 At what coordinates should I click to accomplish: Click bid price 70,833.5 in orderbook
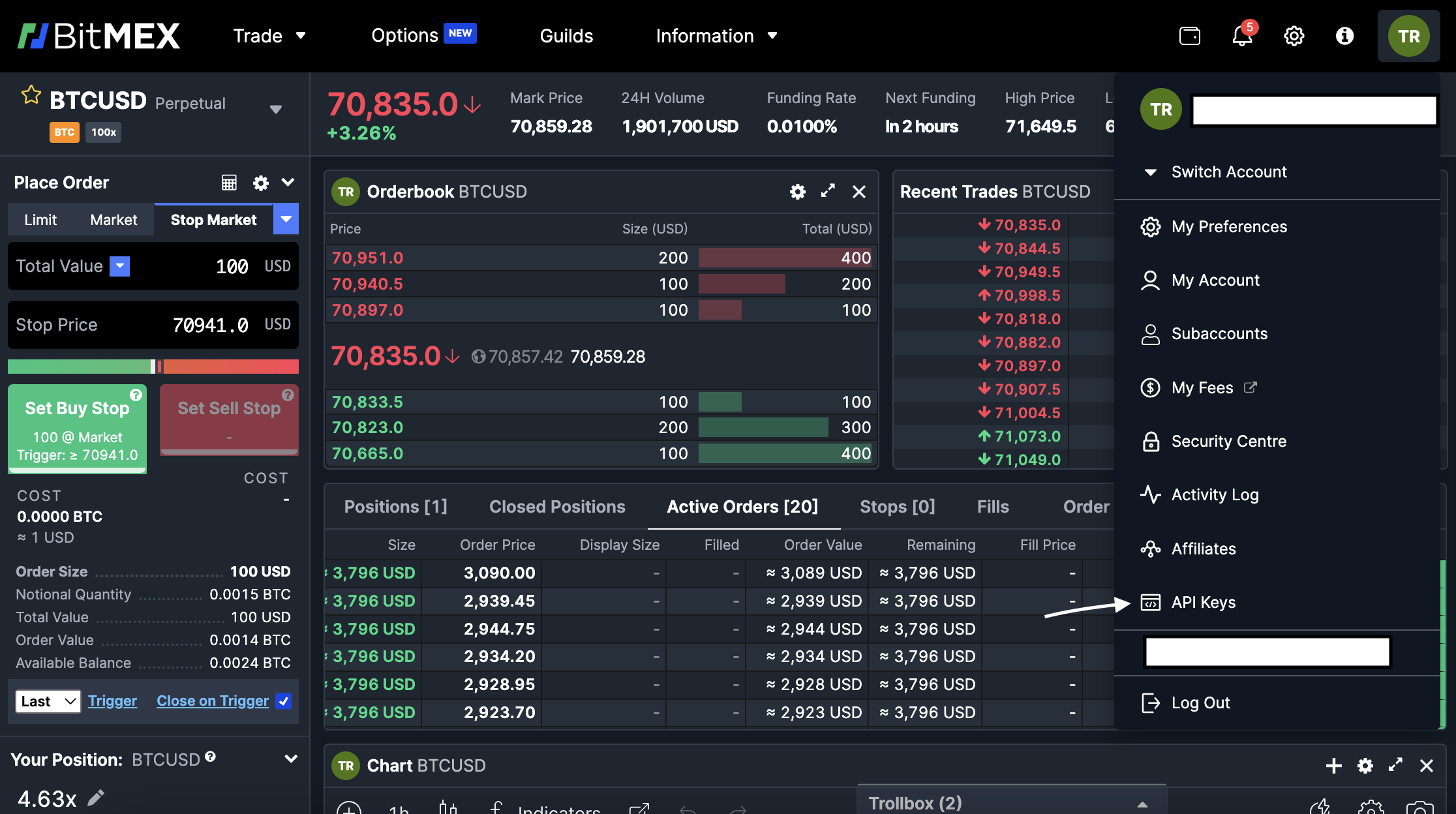point(367,402)
